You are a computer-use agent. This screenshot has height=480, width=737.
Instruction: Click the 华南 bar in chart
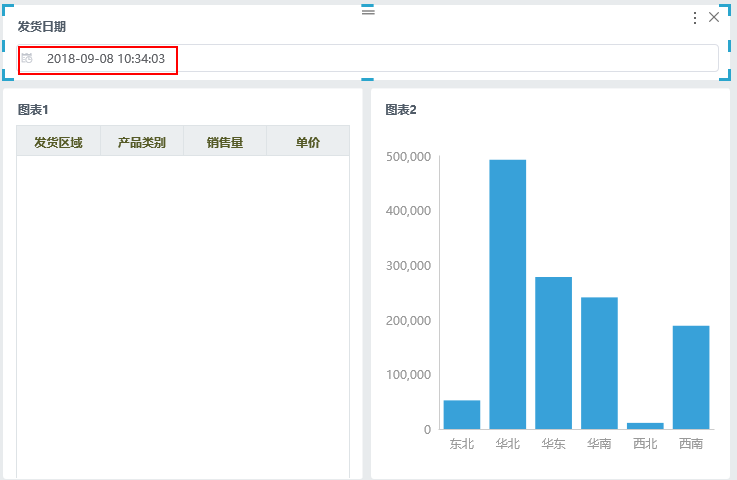click(599, 363)
